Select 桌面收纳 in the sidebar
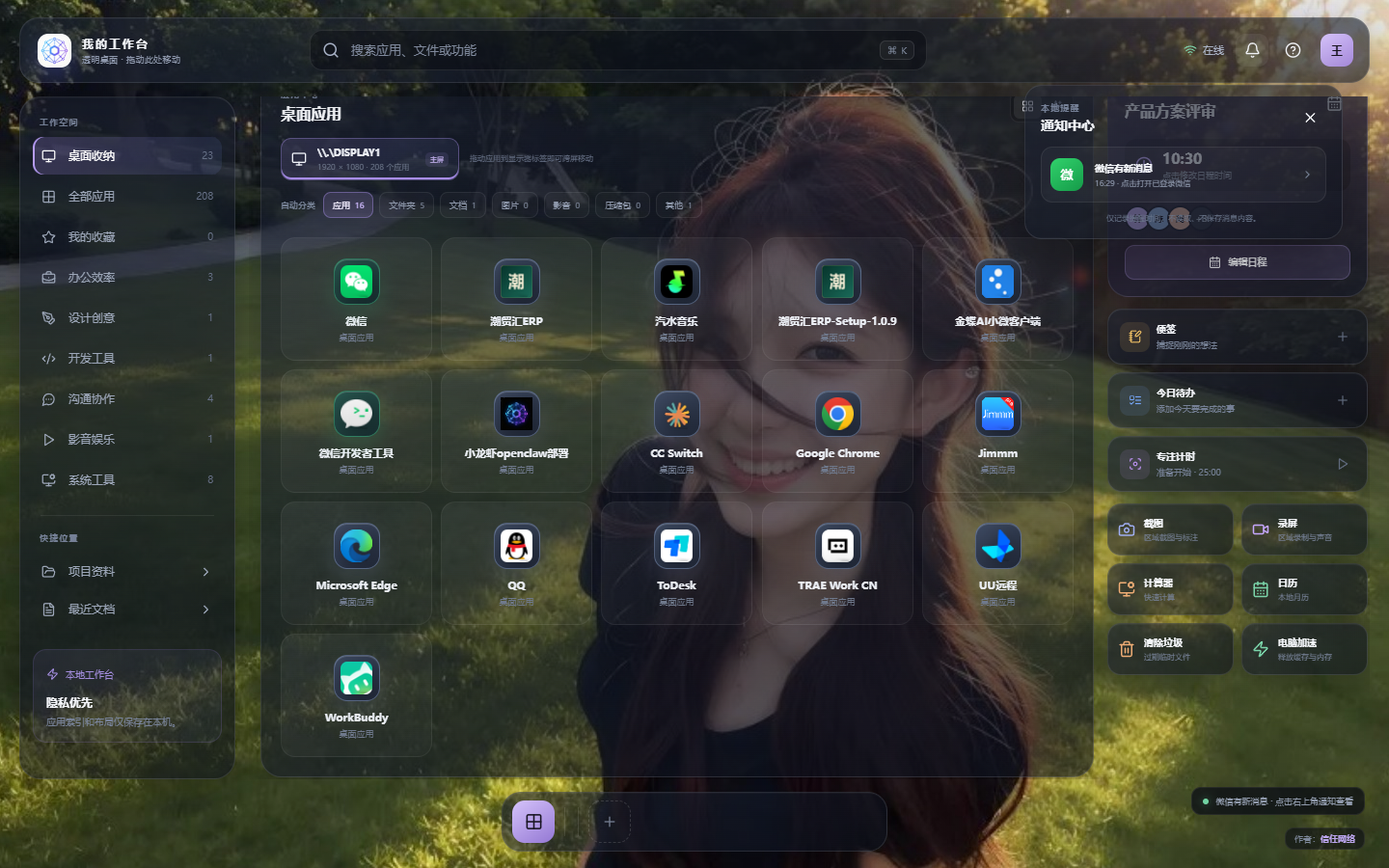The image size is (1389, 868). tap(127, 155)
